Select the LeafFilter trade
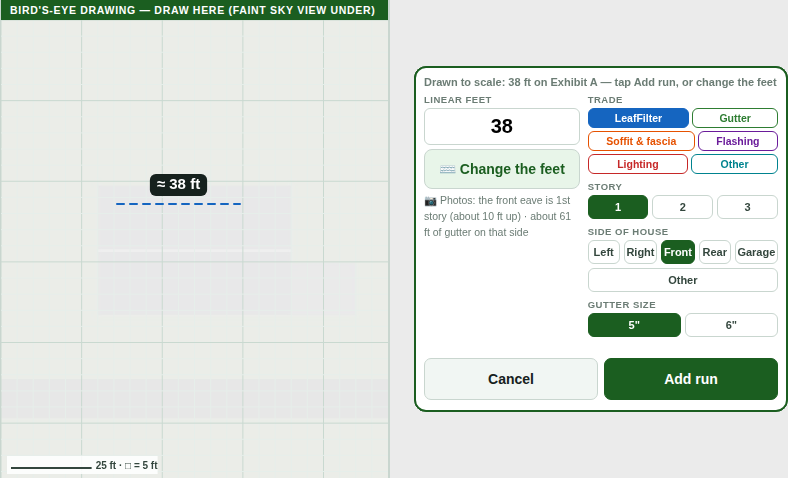This screenshot has height=478, width=788. (x=638, y=118)
